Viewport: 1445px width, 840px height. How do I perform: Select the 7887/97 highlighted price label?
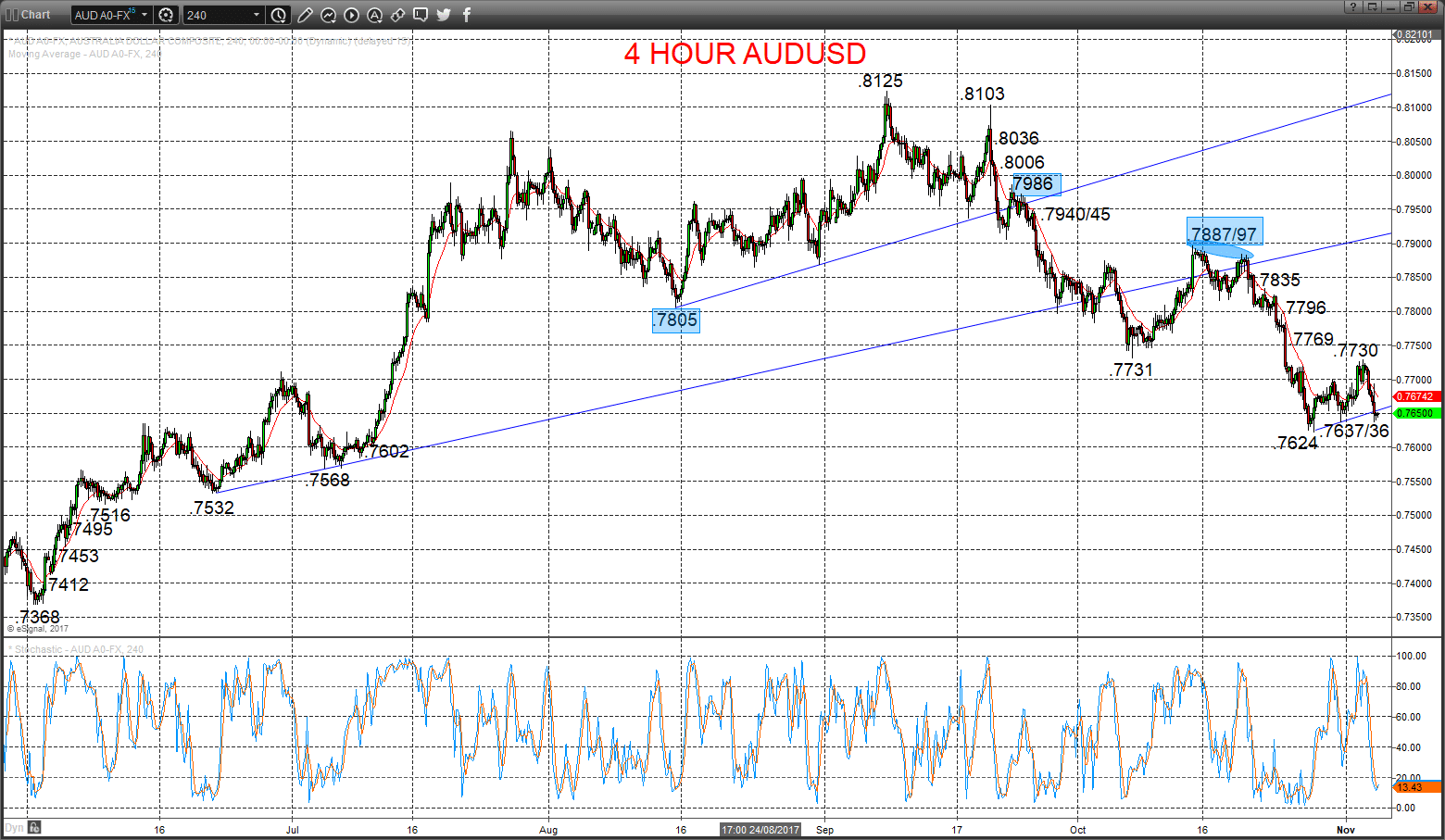[1225, 233]
